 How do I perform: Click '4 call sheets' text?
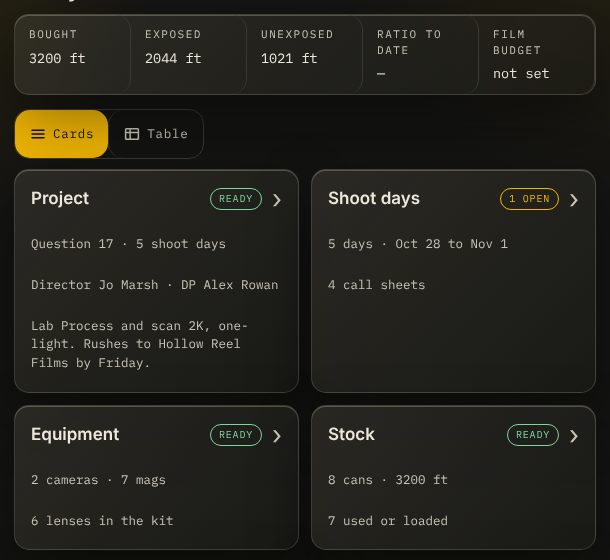(377, 285)
